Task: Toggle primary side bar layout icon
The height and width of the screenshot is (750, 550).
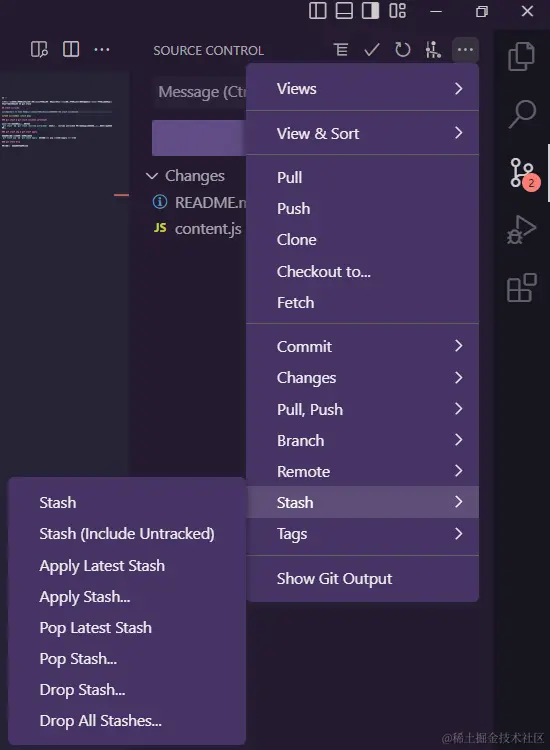Action: [318, 11]
